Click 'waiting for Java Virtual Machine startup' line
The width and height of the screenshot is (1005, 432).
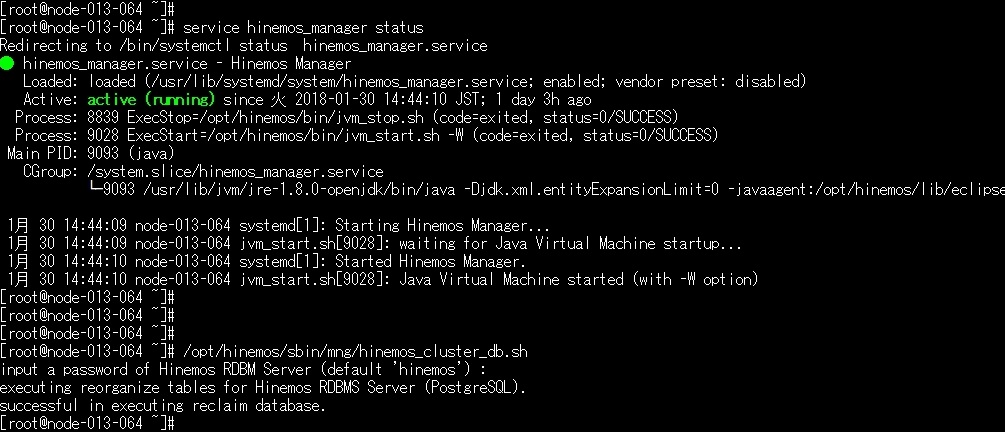375,244
